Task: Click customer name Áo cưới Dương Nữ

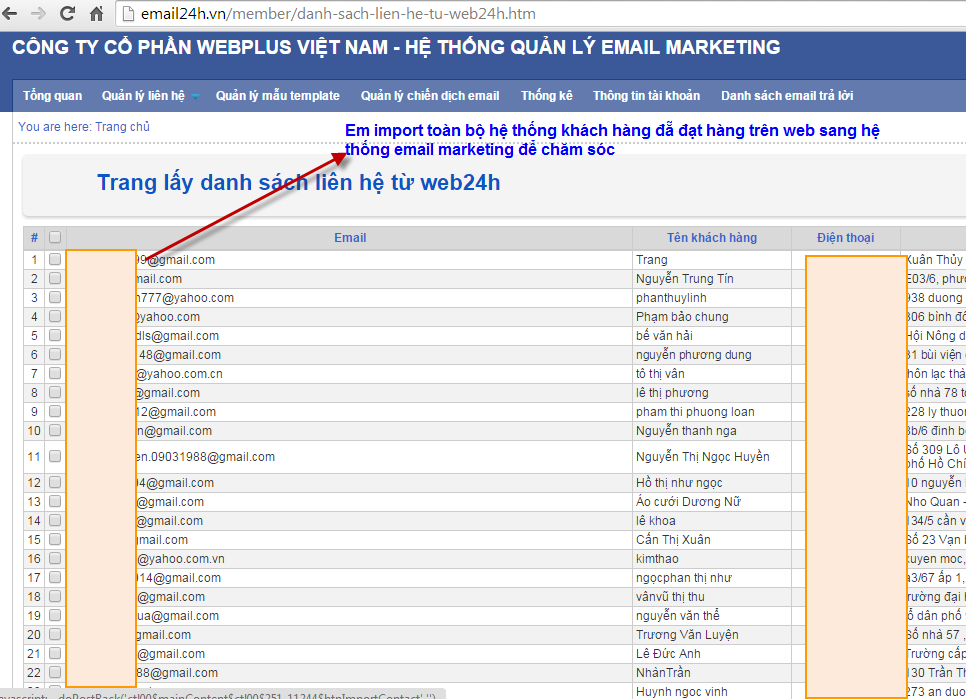Action: click(x=688, y=502)
